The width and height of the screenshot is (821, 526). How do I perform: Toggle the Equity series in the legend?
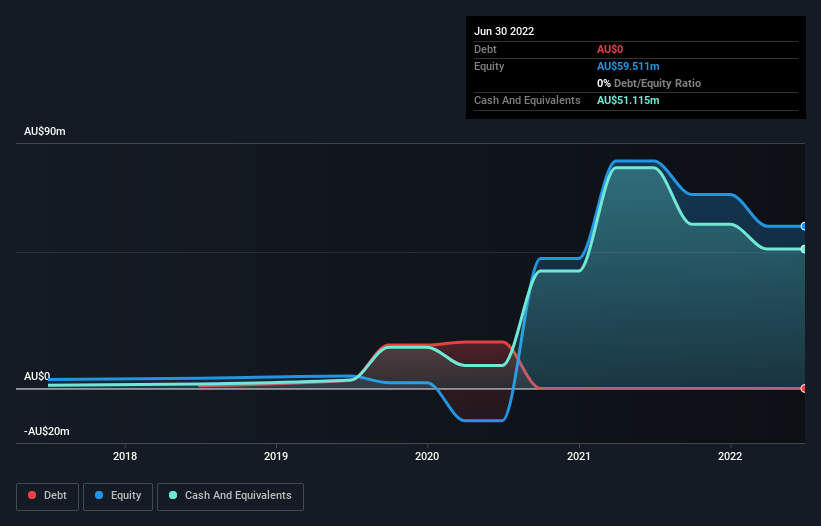click(118, 496)
